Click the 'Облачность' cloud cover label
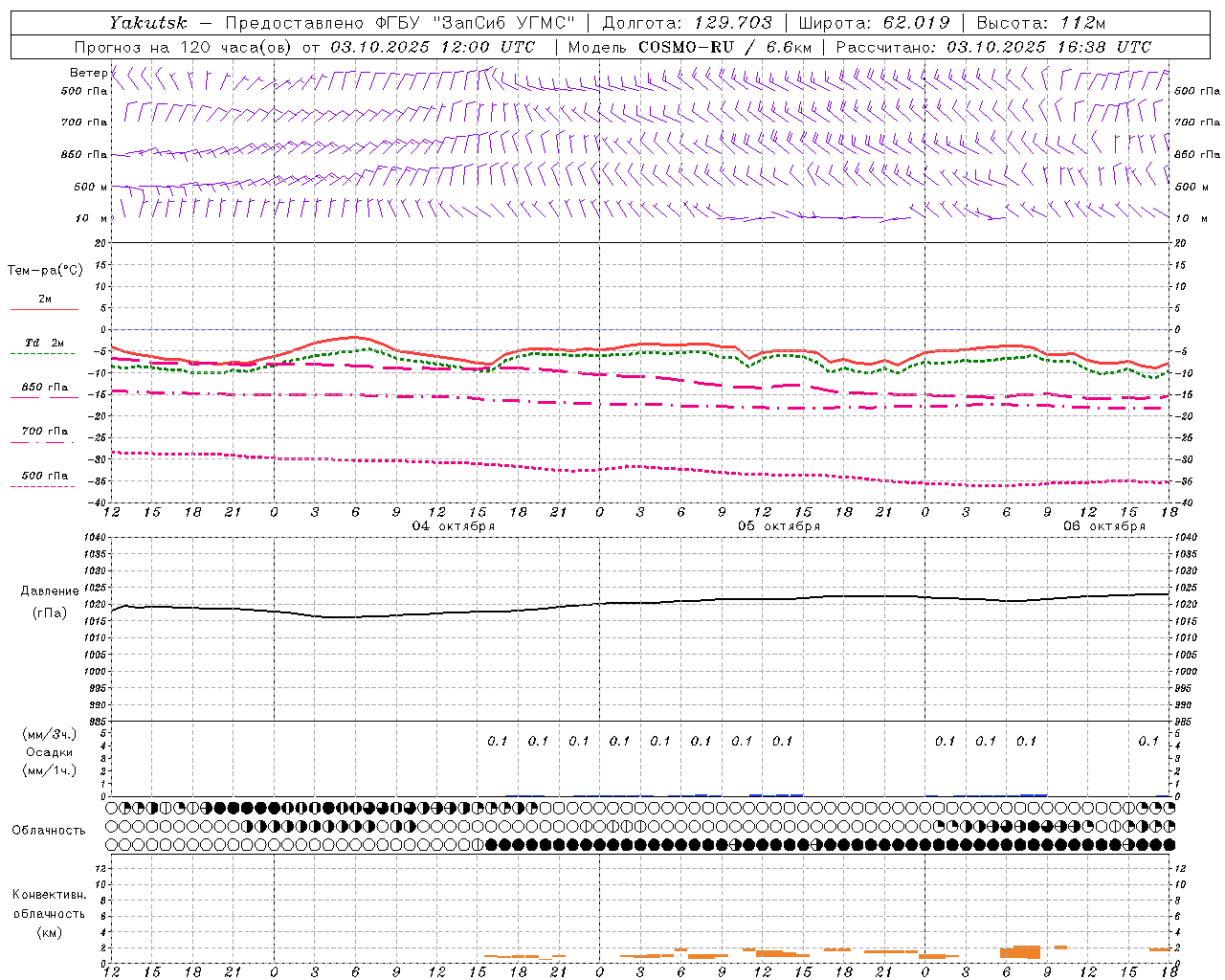Image resolution: width=1225 pixels, height=980 pixels. [49, 831]
